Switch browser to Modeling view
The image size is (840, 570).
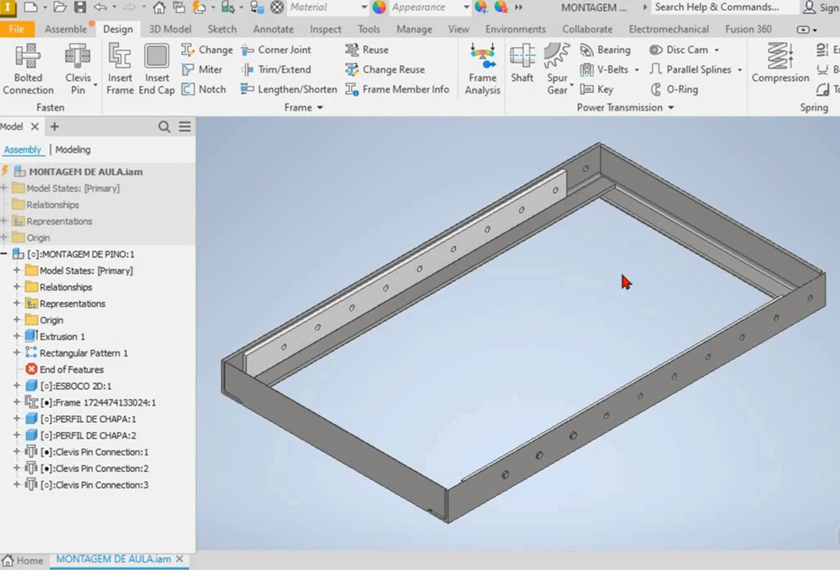(x=72, y=150)
